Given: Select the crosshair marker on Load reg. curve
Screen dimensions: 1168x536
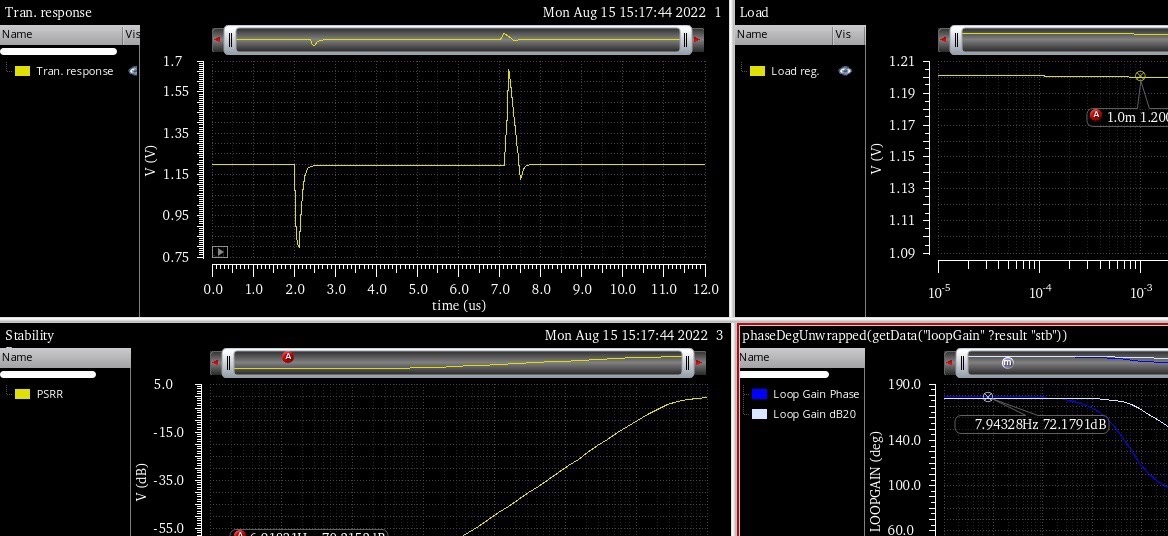Looking at the screenshot, I should [1140, 76].
